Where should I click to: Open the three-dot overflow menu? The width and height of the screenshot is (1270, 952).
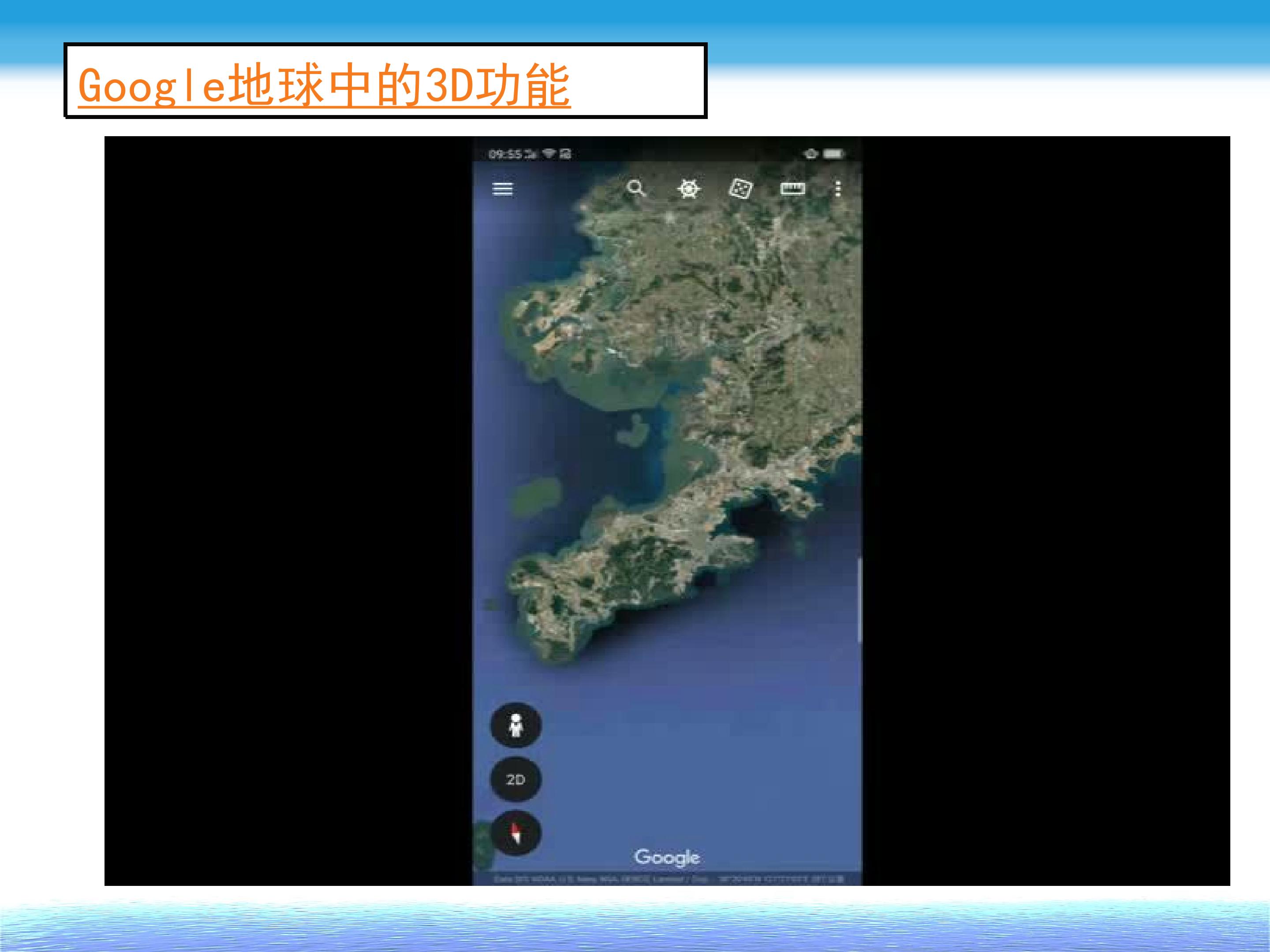point(838,189)
